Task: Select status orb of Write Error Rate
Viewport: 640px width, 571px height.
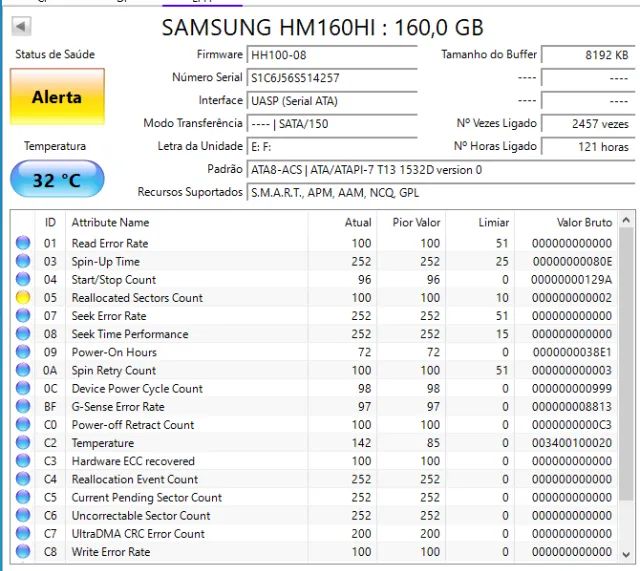Action: click(23, 552)
